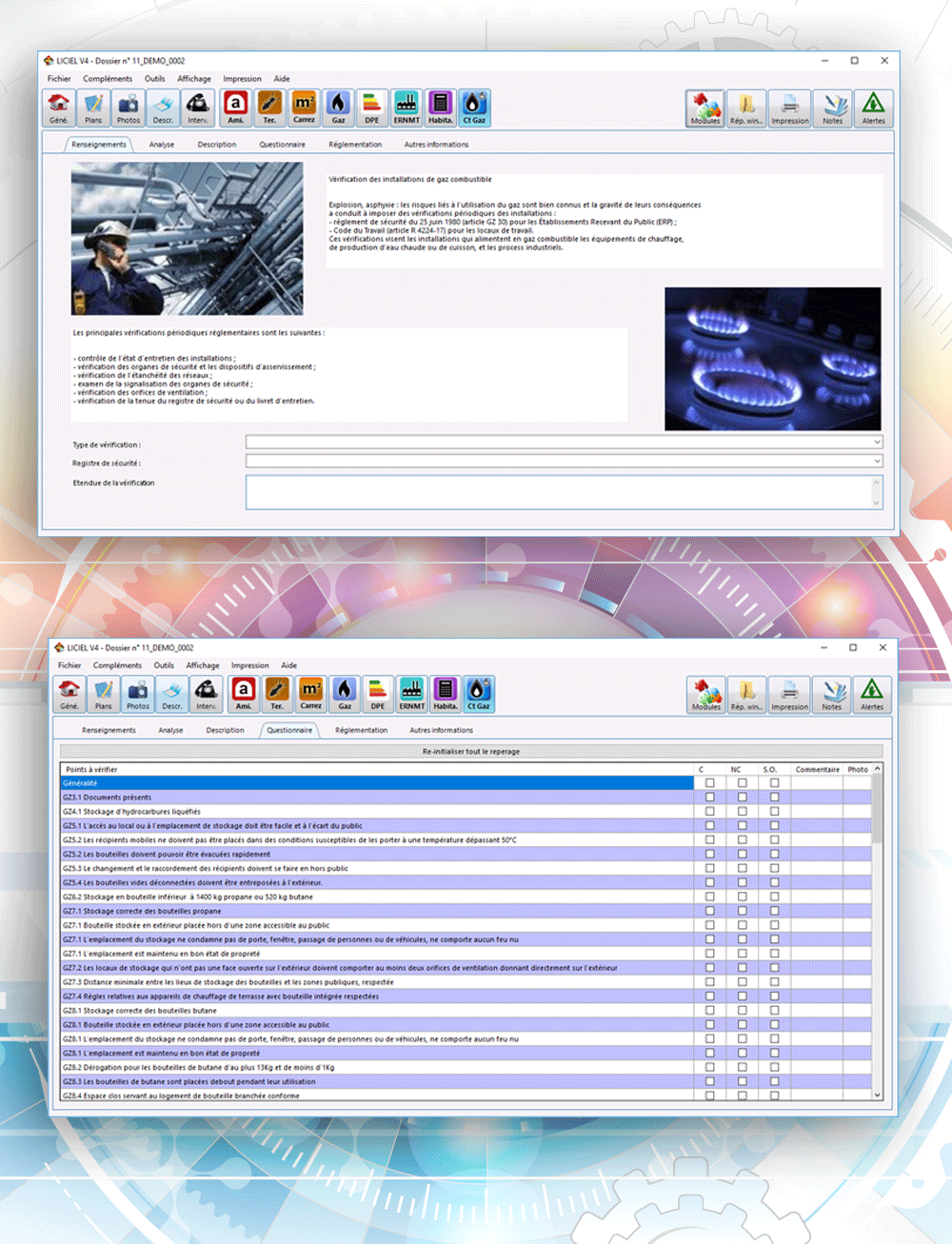This screenshot has width=952, height=1244.
Task: Click Commentaire column header
Action: (817, 769)
